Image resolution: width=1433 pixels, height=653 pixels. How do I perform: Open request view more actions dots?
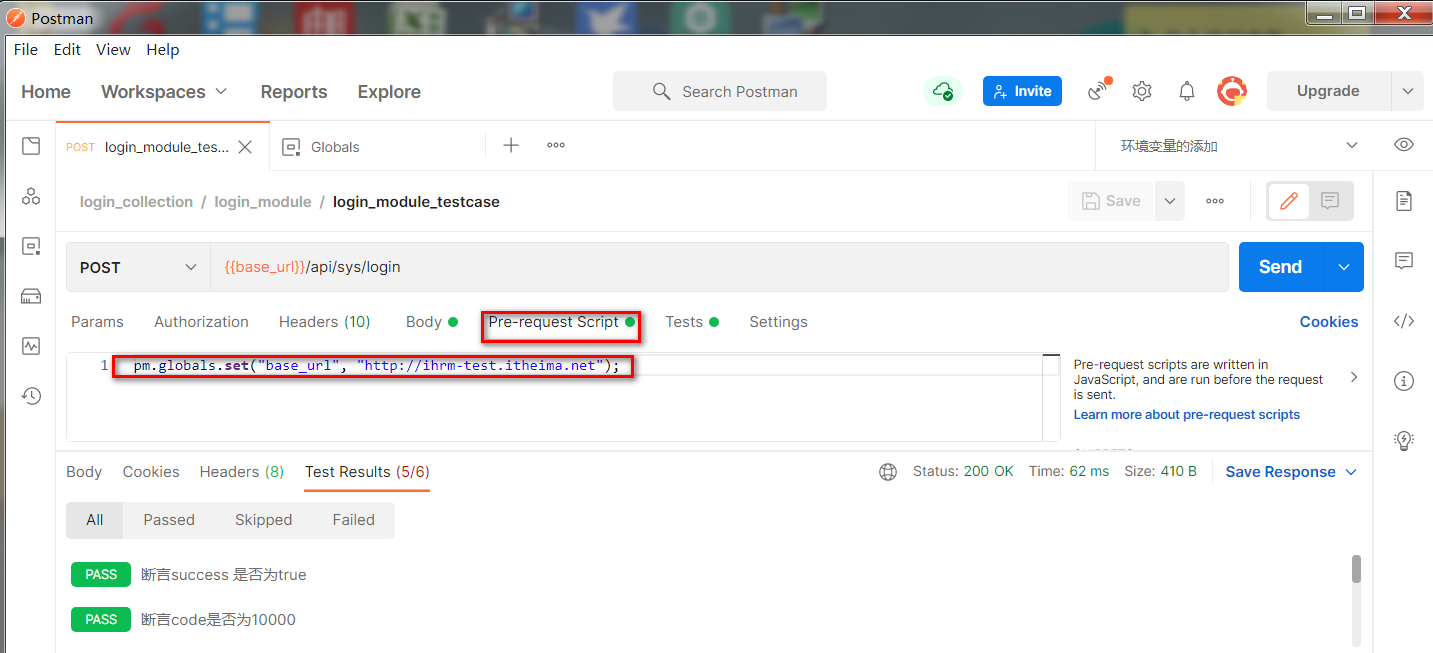click(x=1215, y=201)
